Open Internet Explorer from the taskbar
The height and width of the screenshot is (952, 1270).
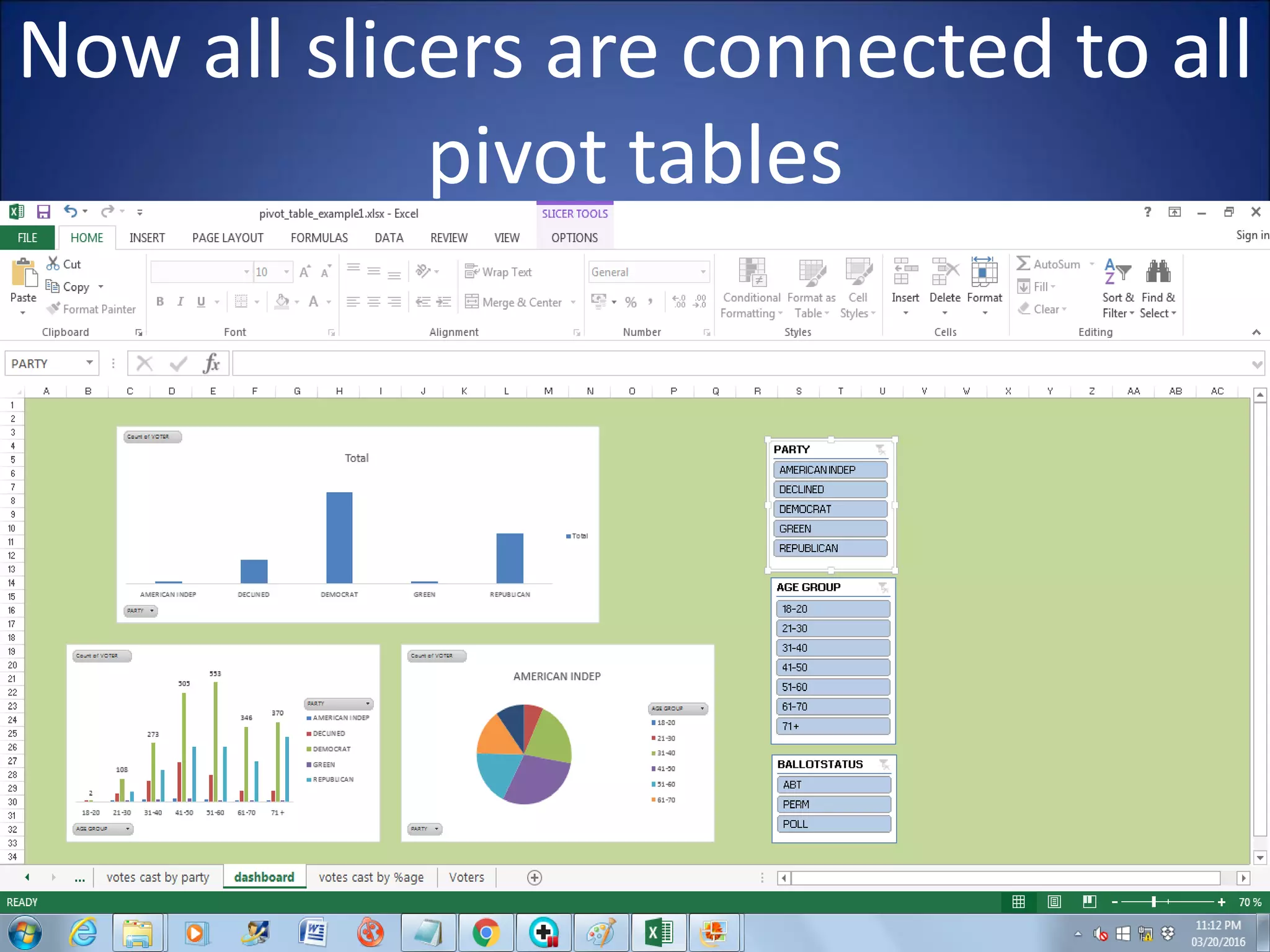pyautogui.click(x=84, y=933)
